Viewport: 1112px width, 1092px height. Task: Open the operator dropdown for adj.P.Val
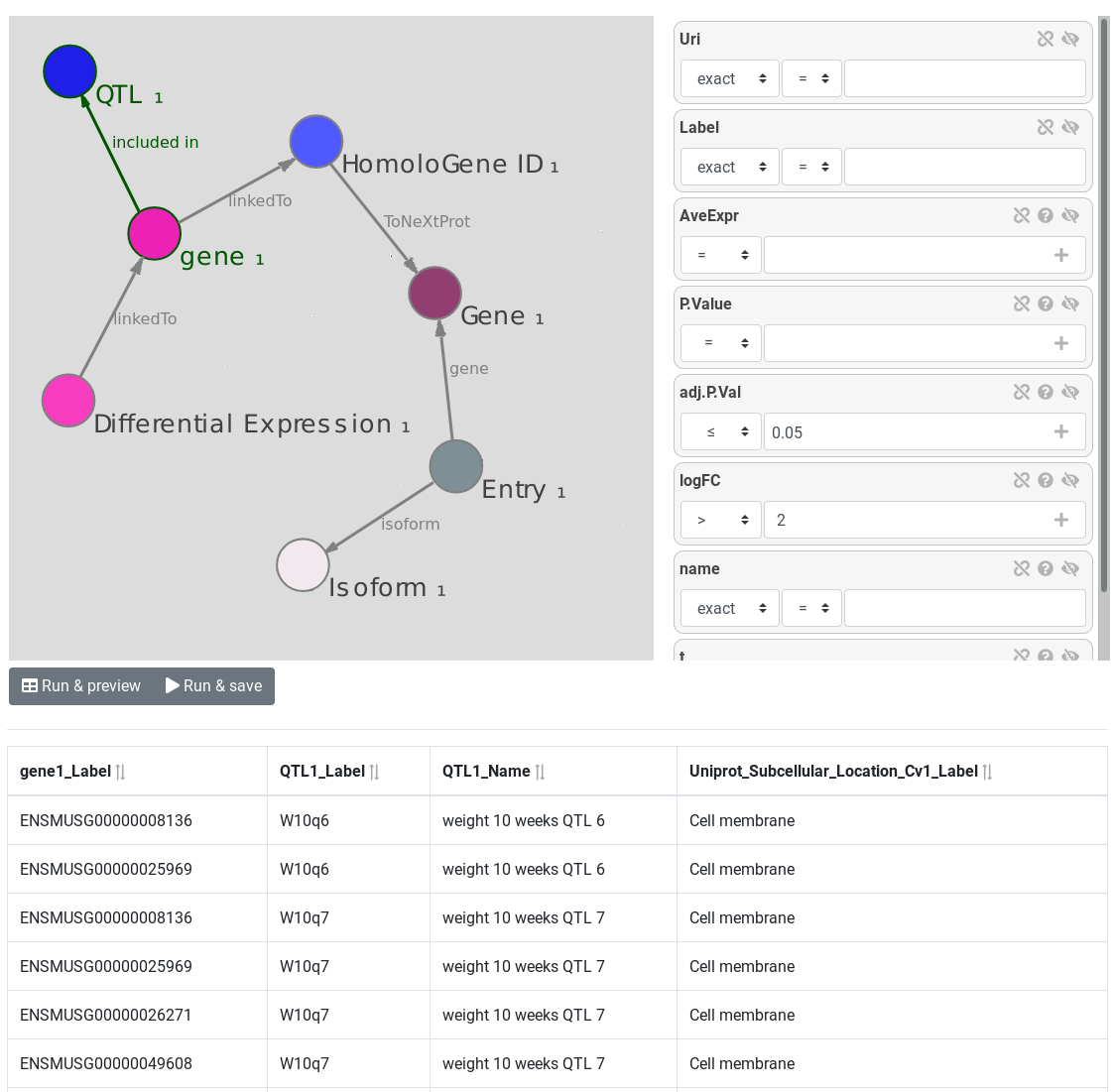coord(720,431)
